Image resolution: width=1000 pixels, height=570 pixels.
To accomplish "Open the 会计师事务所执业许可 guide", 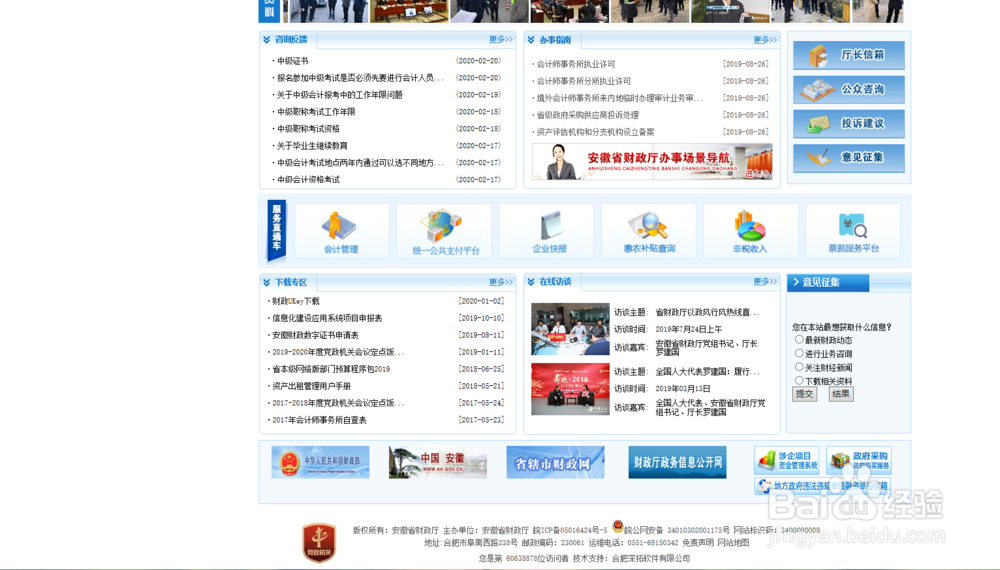I will (x=576, y=64).
